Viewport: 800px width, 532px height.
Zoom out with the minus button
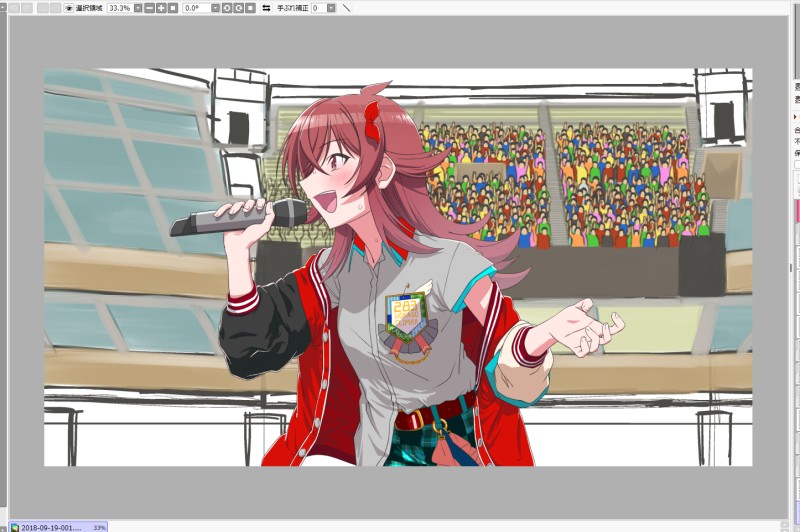coord(149,8)
